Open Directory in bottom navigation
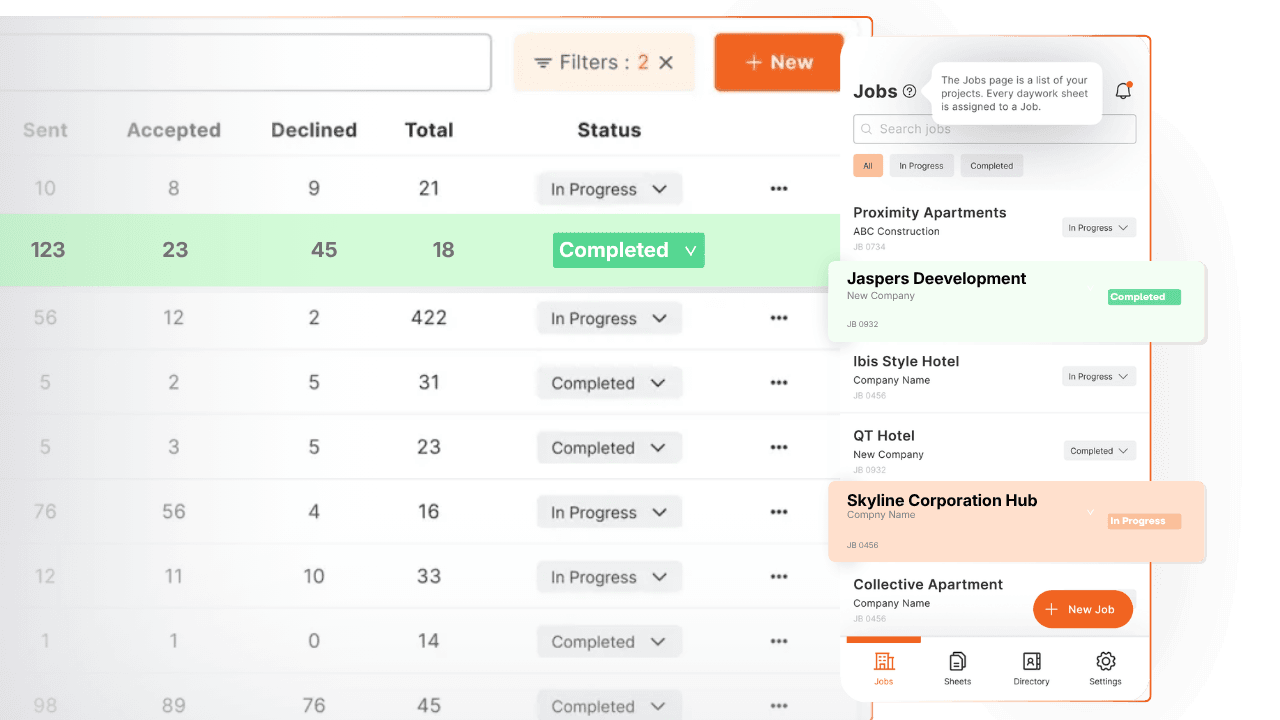 click(x=1031, y=668)
